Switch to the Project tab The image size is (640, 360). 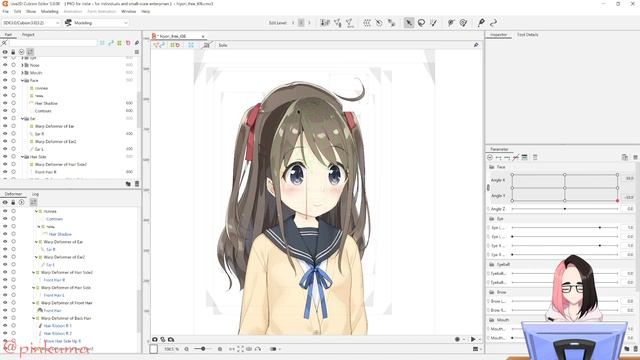click(x=28, y=35)
